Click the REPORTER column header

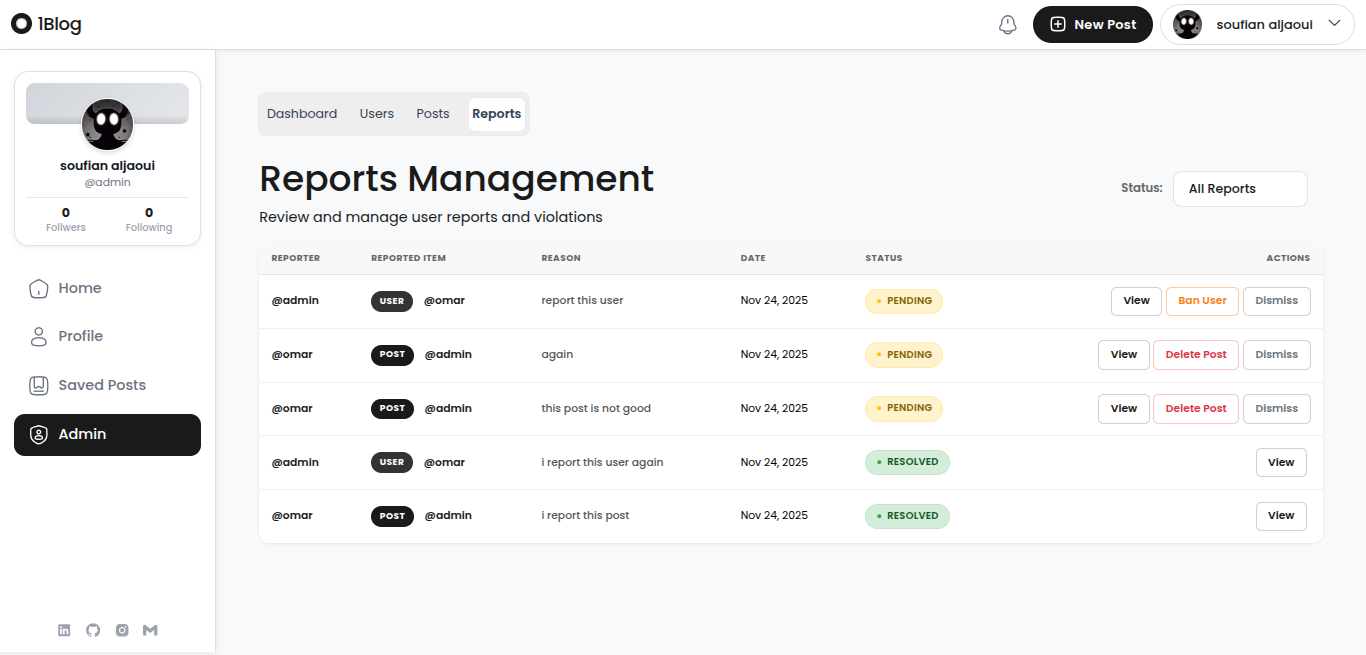tap(296, 258)
